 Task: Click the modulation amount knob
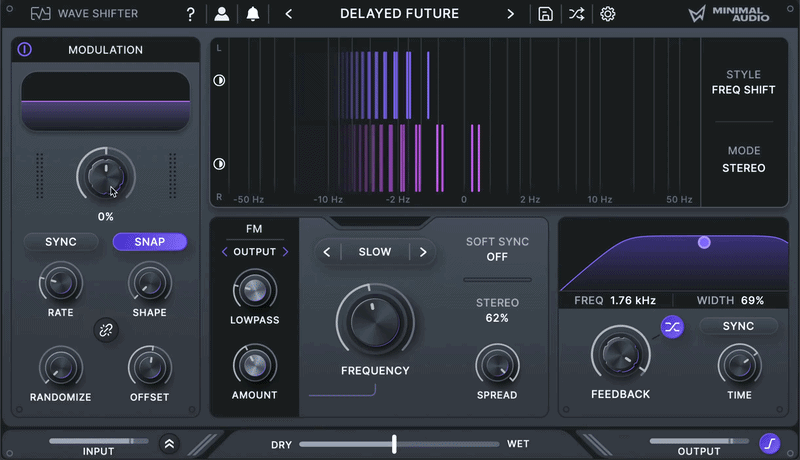(x=106, y=176)
